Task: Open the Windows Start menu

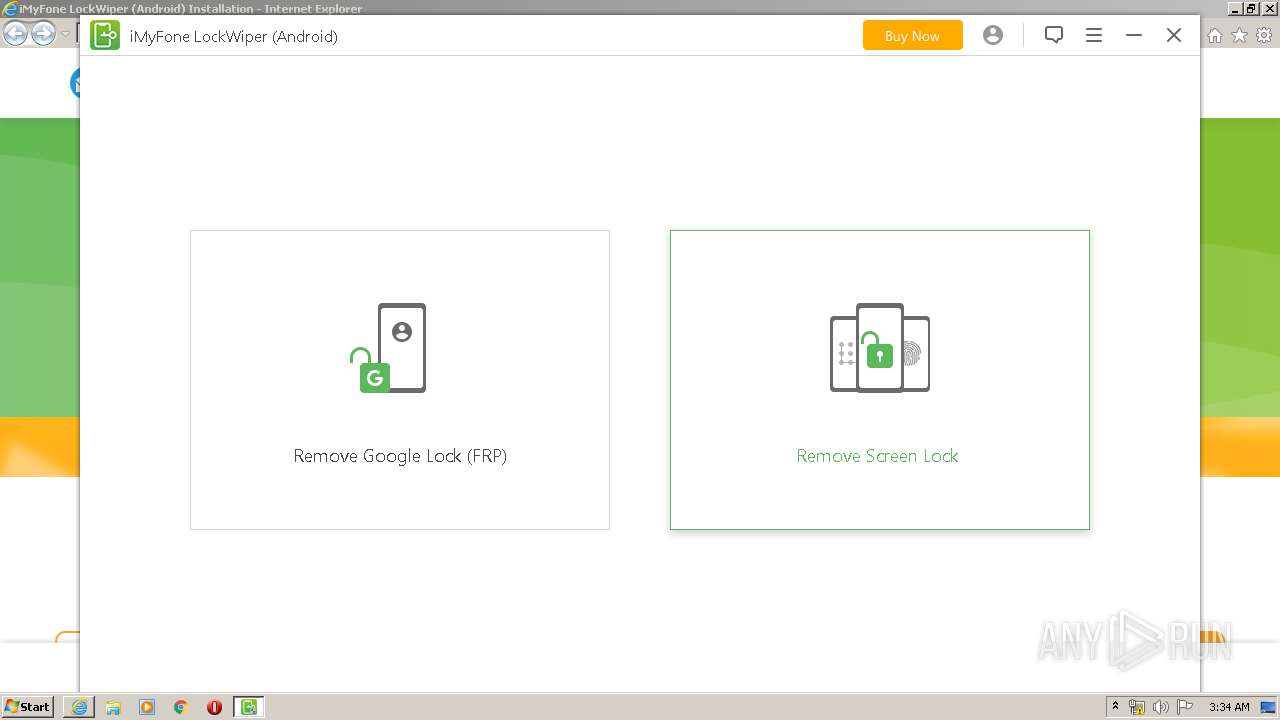Action: 28,707
